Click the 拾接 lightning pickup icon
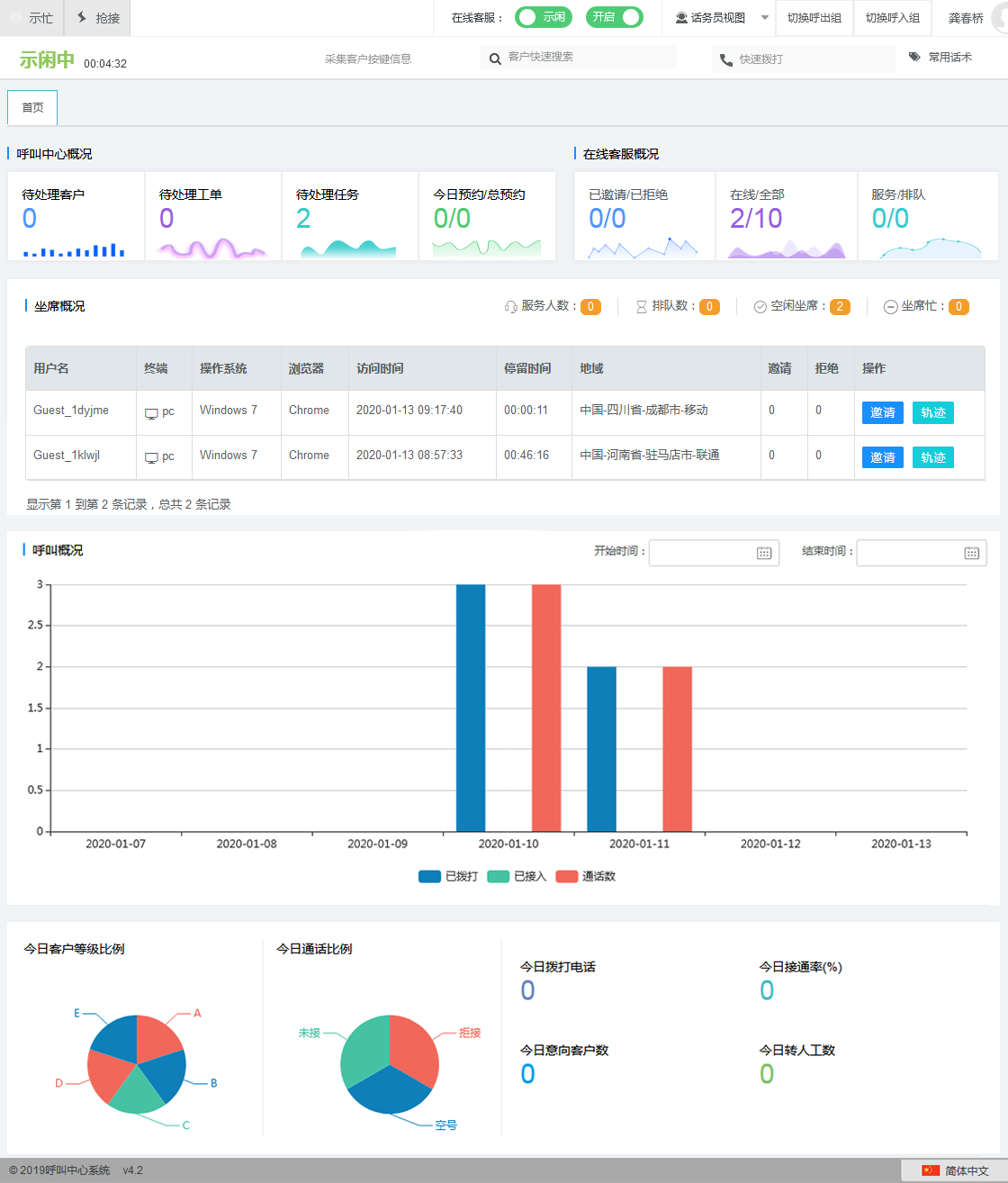 click(82, 18)
